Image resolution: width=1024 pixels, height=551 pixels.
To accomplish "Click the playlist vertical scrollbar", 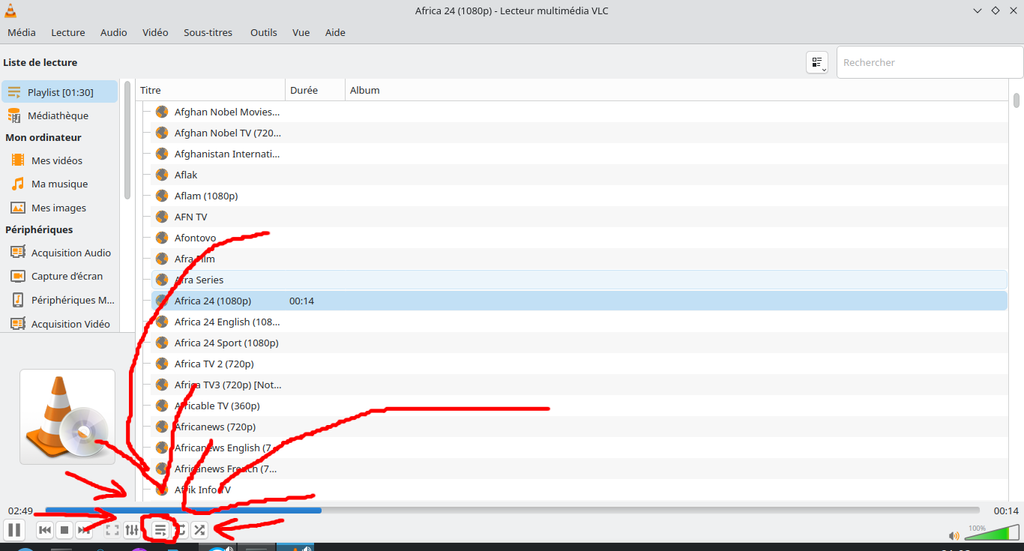I will point(1016,101).
